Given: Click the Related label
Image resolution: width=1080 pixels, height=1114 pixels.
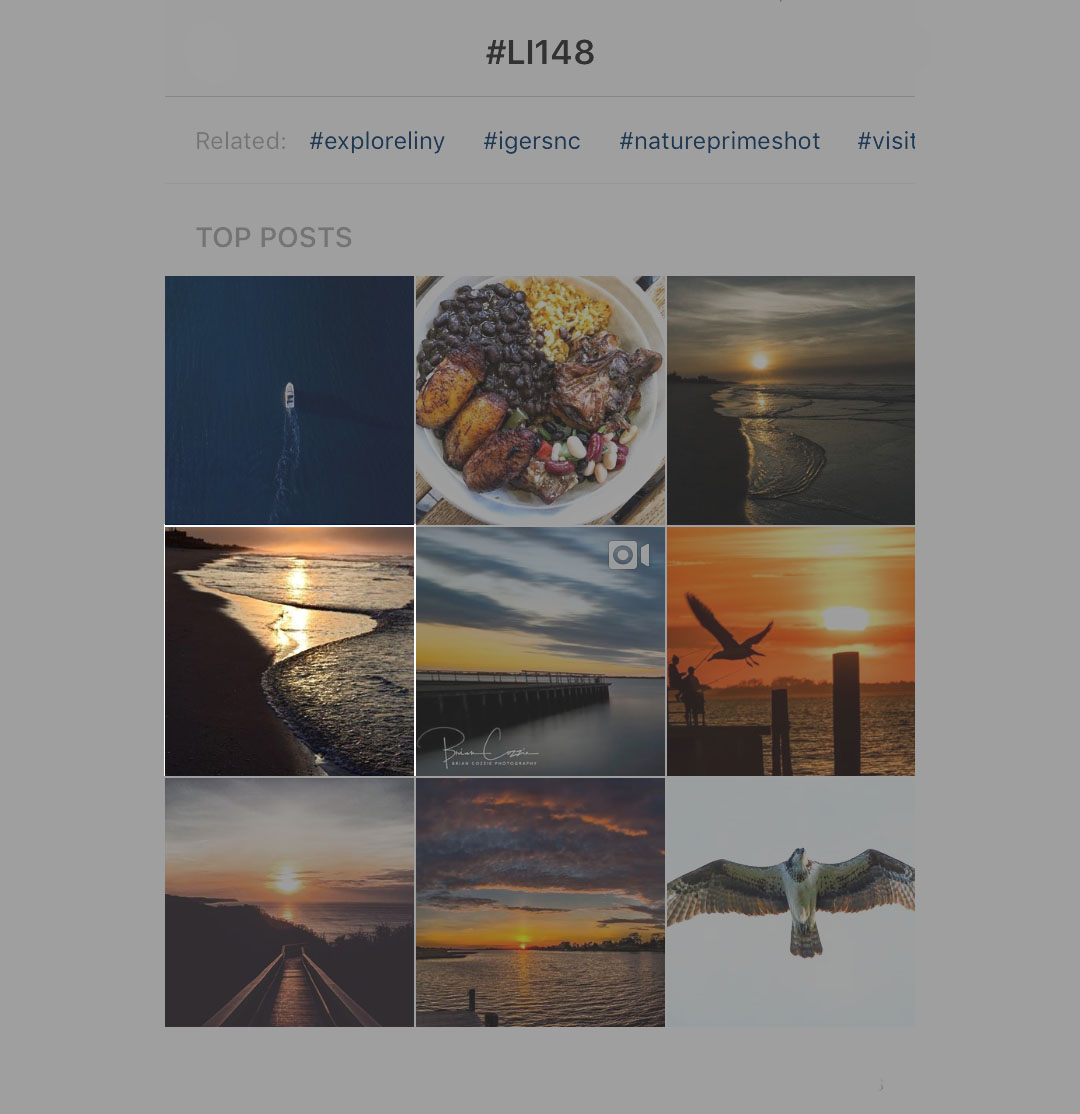Looking at the screenshot, I should tap(240, 141).
